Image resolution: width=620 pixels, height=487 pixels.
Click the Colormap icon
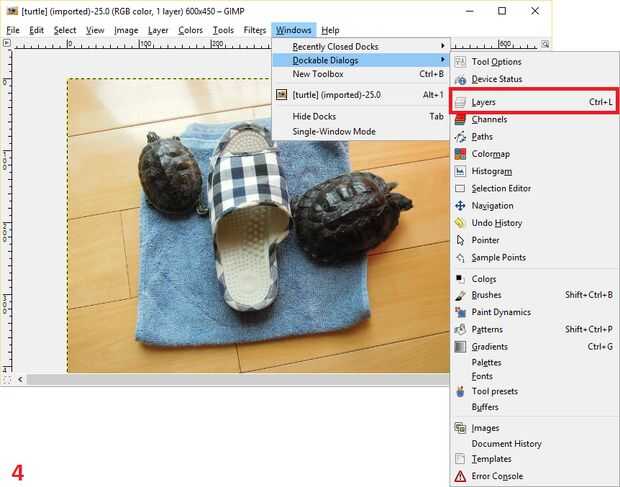pos(460,154)
